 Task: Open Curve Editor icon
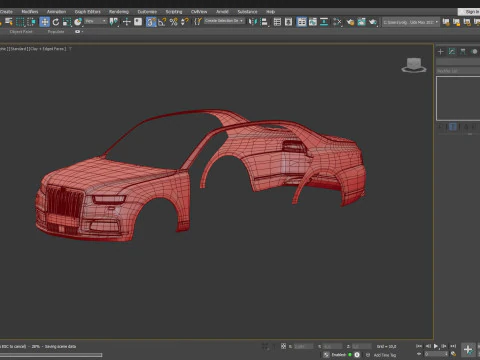coord(313,22)
